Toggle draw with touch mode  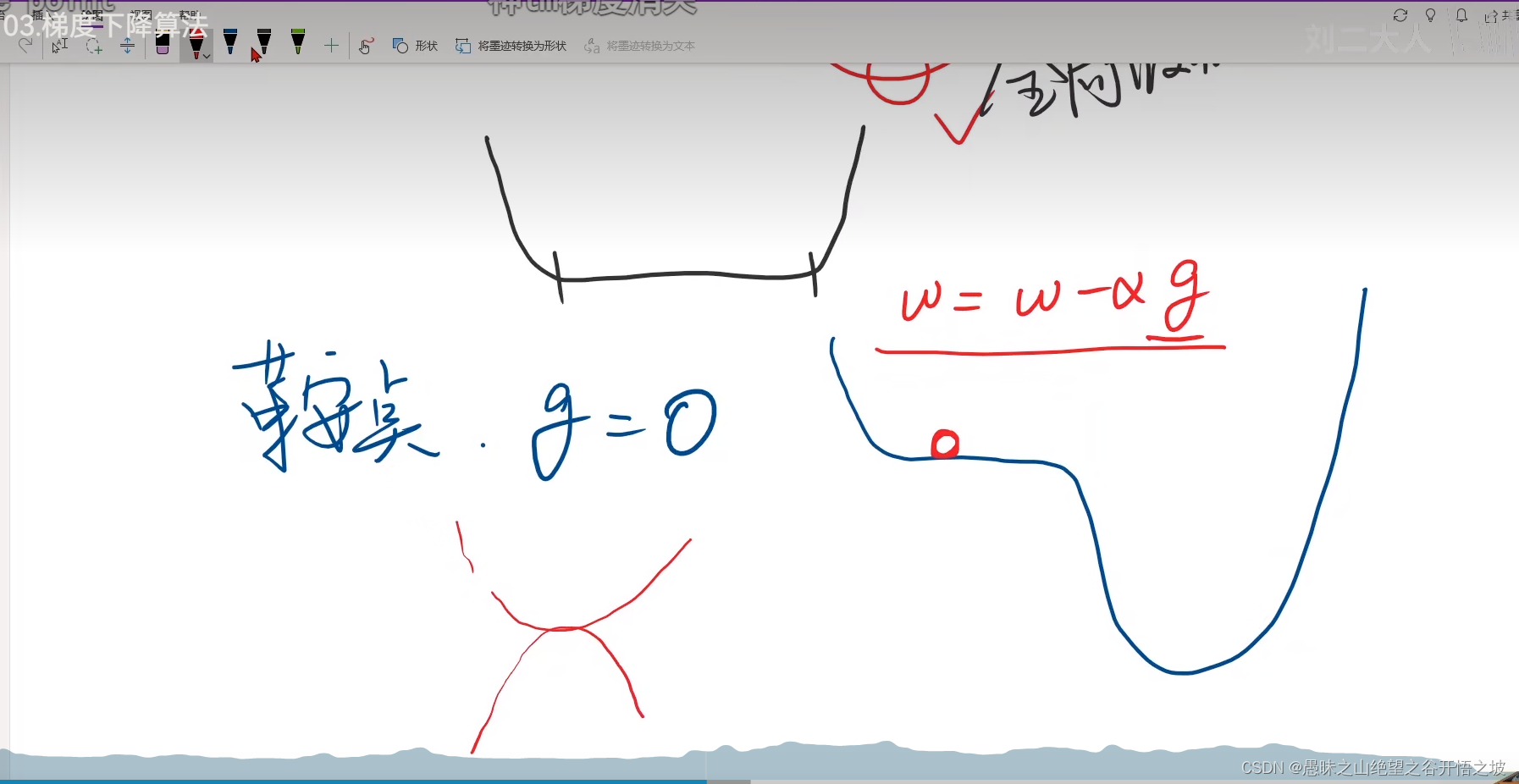coord(366,46)
